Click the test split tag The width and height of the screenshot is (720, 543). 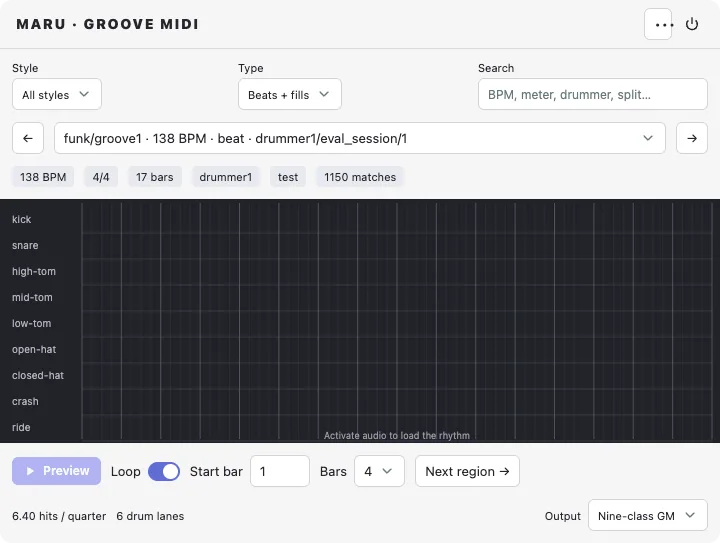(288, 177)
